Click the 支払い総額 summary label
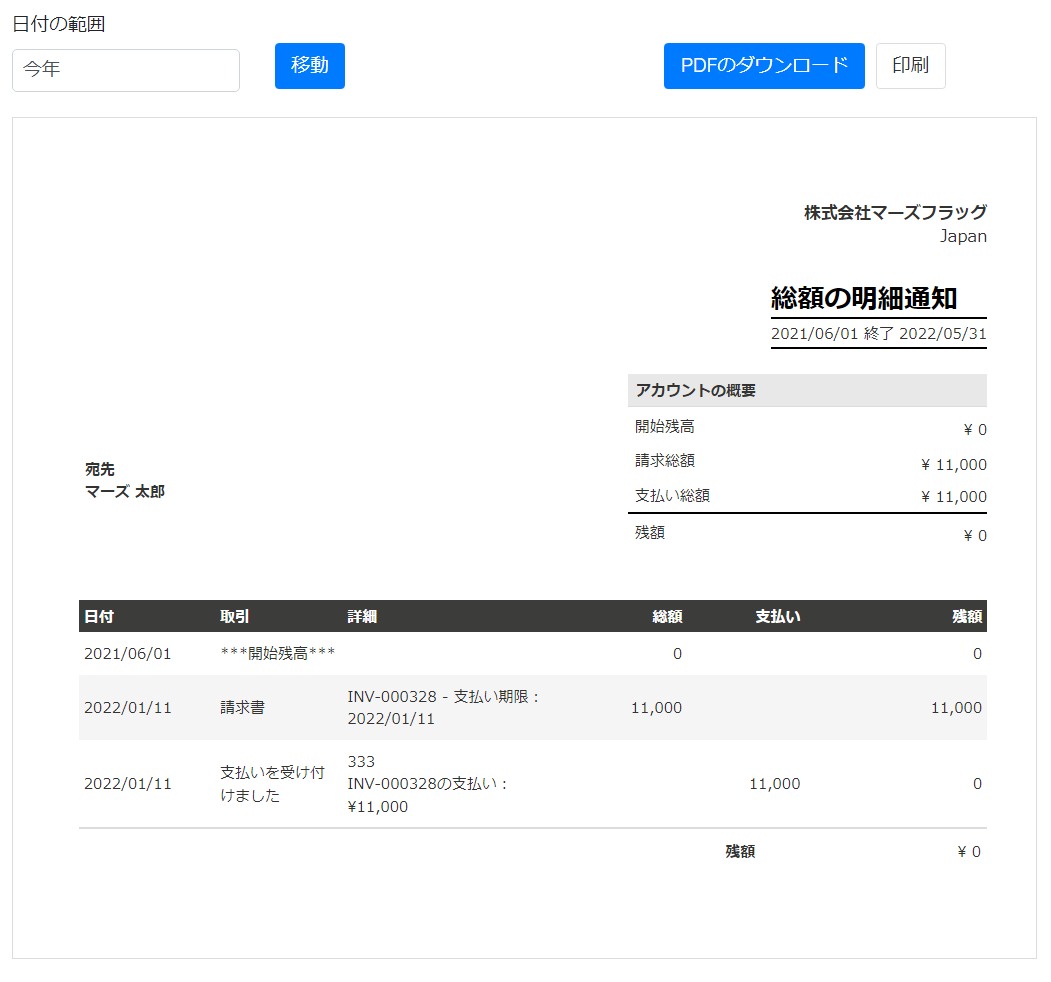 672,495
